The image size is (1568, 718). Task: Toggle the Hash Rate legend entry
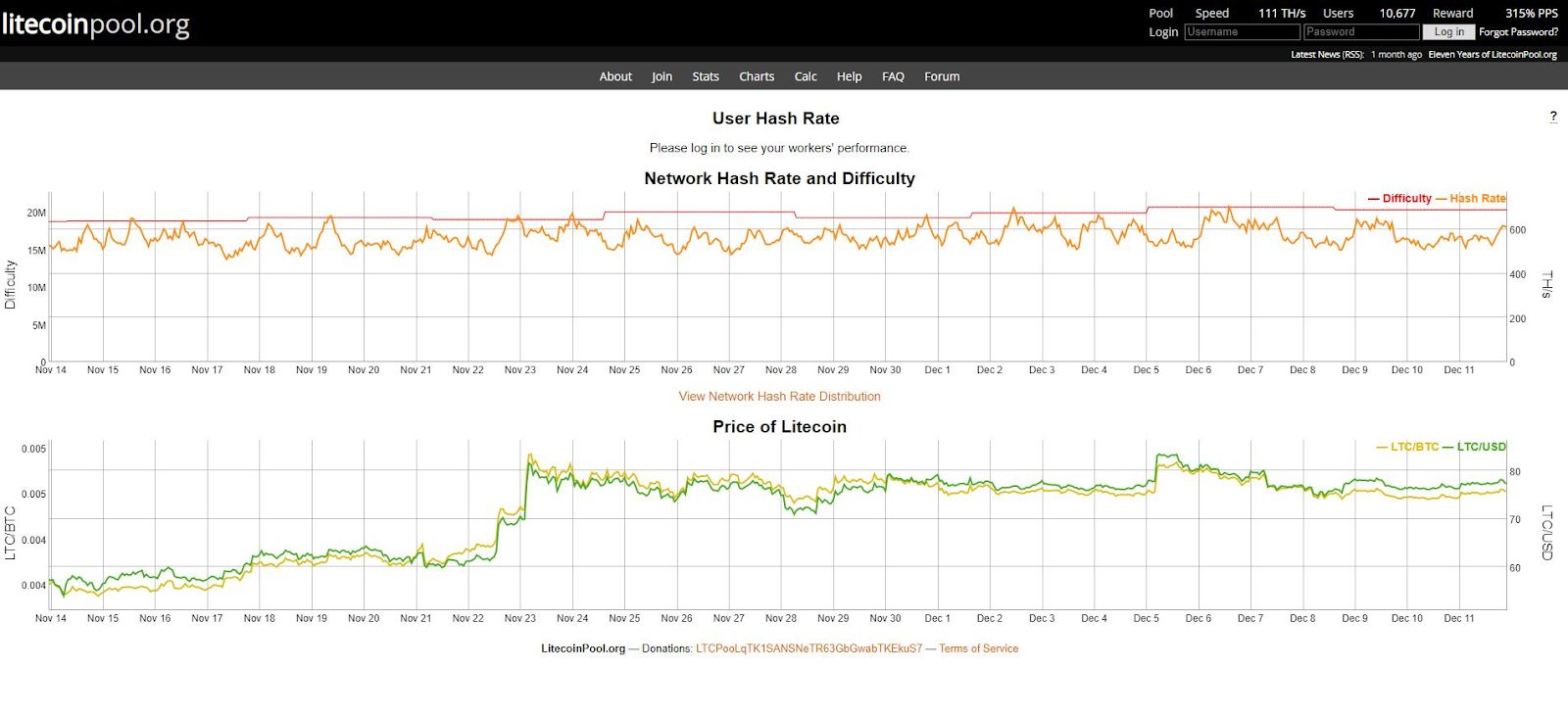tap(1471, 199)
